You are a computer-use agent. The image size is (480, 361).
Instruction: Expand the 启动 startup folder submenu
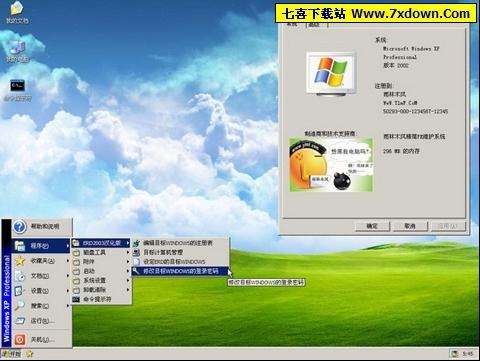tap(101, 271)
